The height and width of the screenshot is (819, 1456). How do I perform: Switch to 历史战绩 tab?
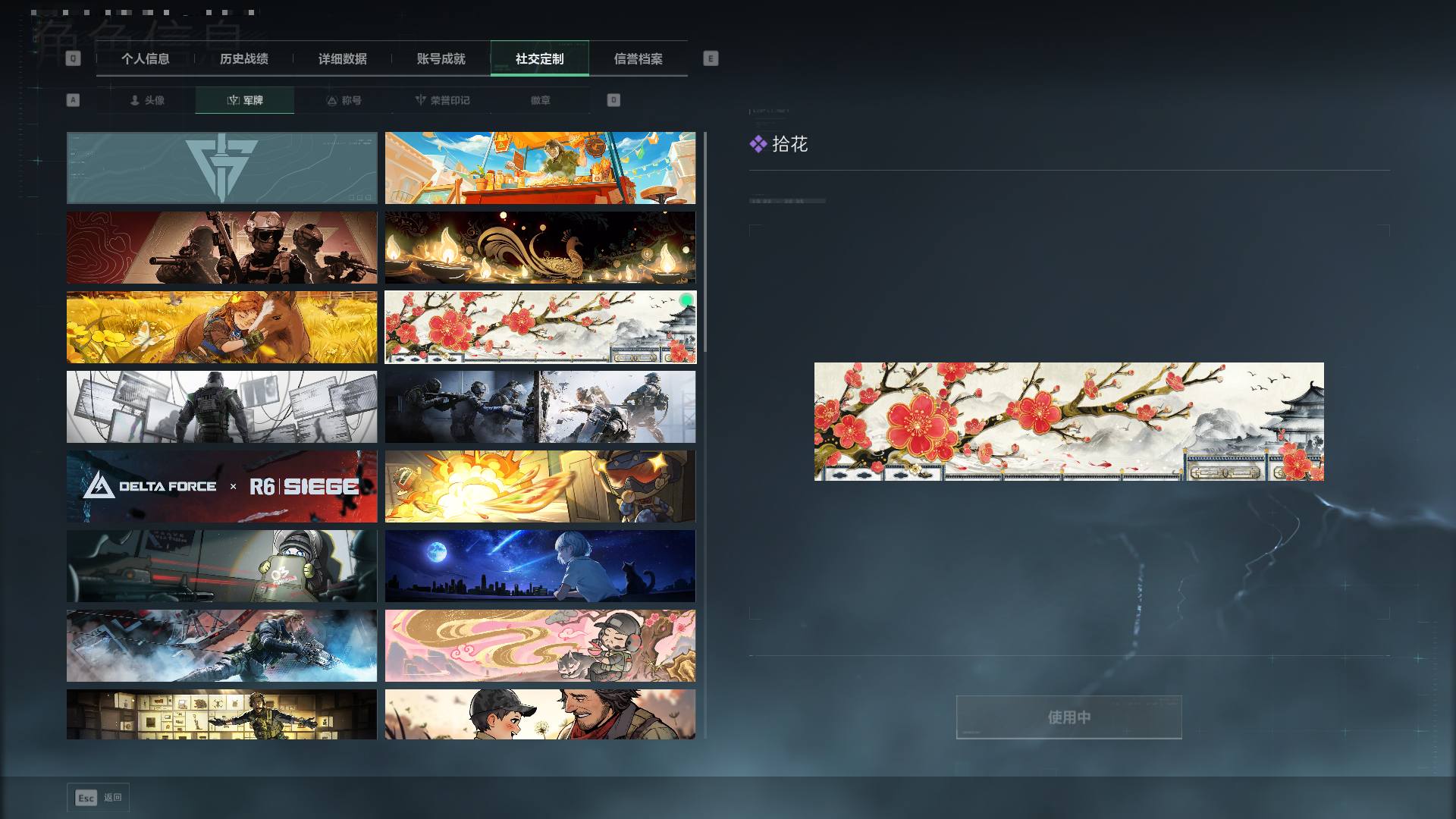pos(244,58)
